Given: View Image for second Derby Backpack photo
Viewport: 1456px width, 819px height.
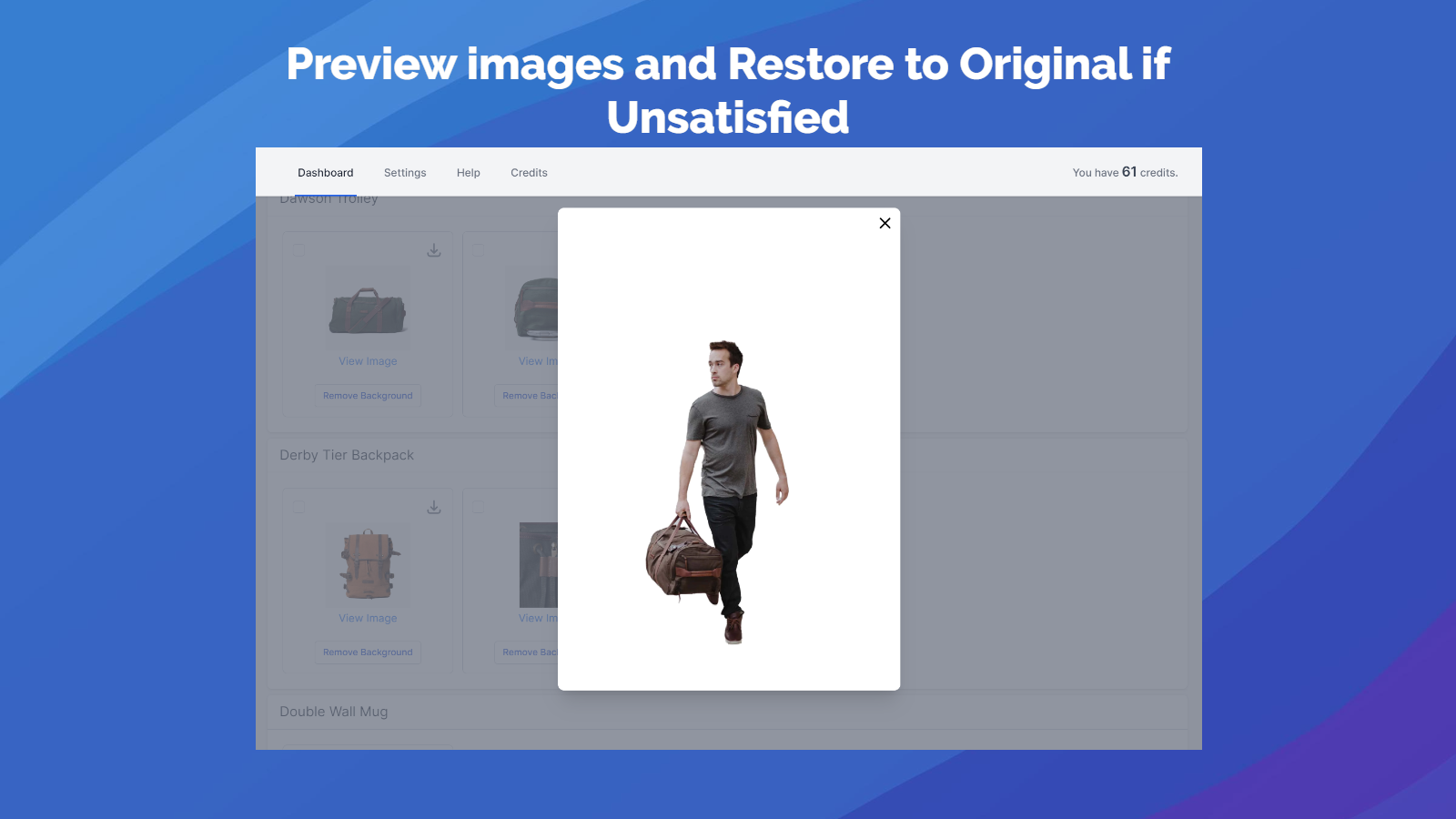Looking at the screenshot, I should click(x=538, y=618).
